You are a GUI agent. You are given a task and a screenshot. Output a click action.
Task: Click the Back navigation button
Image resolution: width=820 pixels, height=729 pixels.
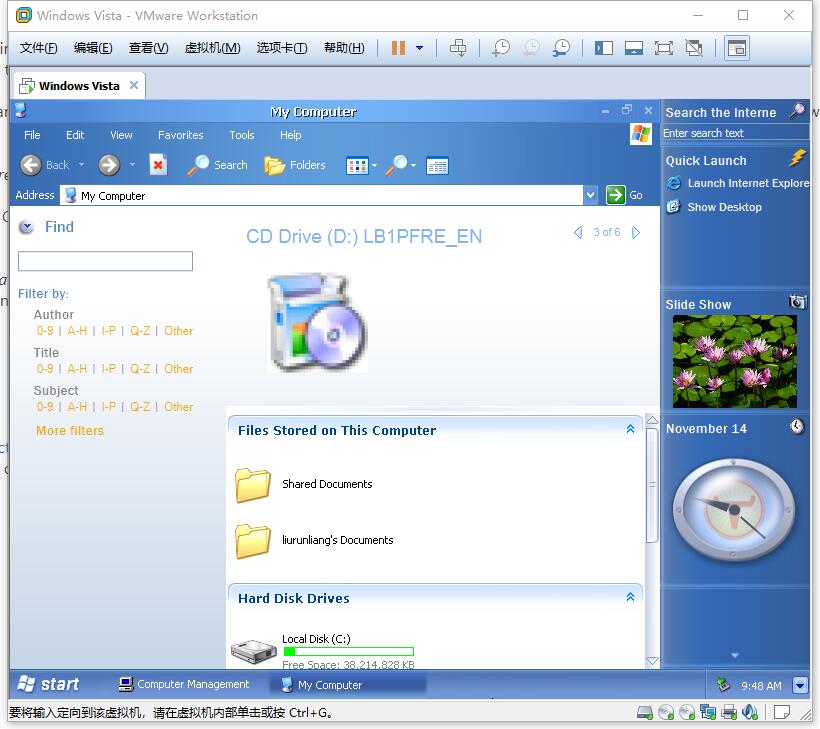click(44, 165)
